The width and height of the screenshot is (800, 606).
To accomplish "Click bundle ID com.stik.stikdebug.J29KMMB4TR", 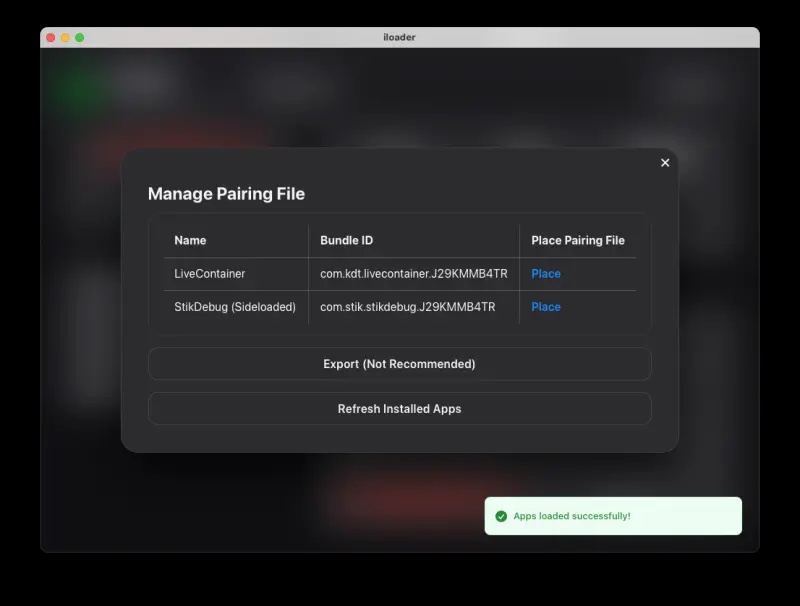I will coord(408,307).
